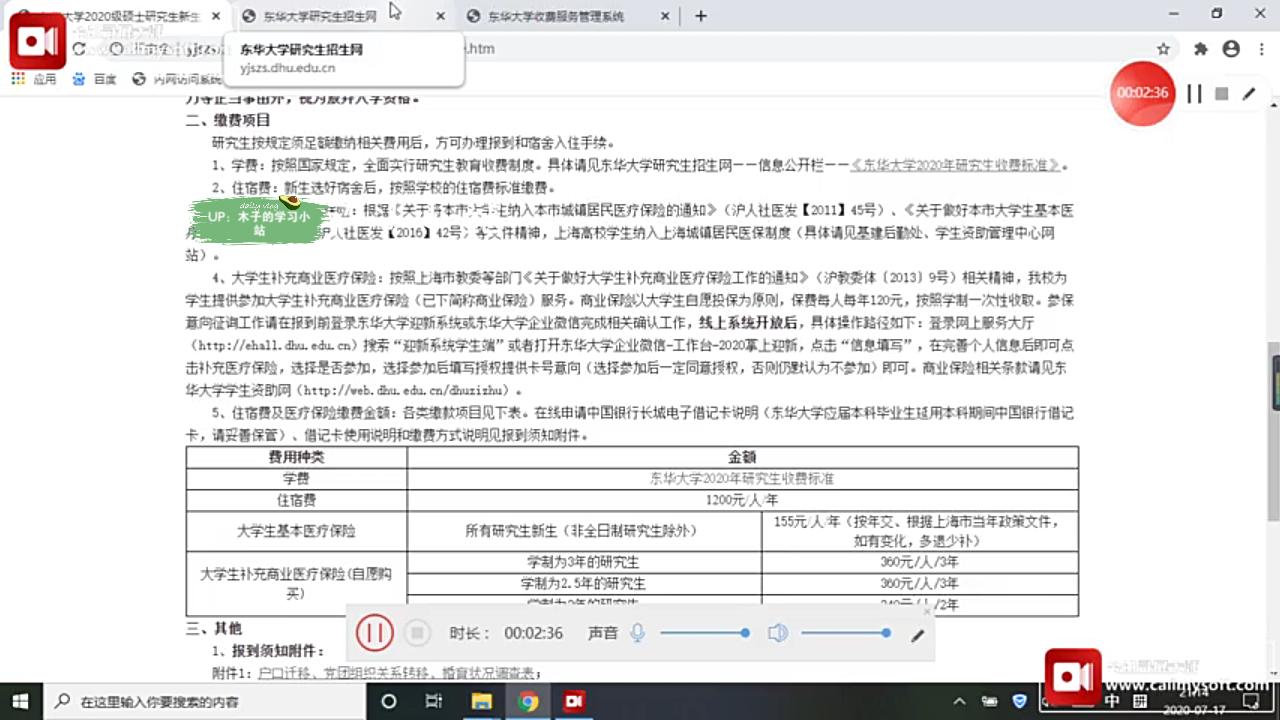Click the 所有研究生新生 table cell
Viewport: 1280px width, 720px height.
(x=584, y=531)
